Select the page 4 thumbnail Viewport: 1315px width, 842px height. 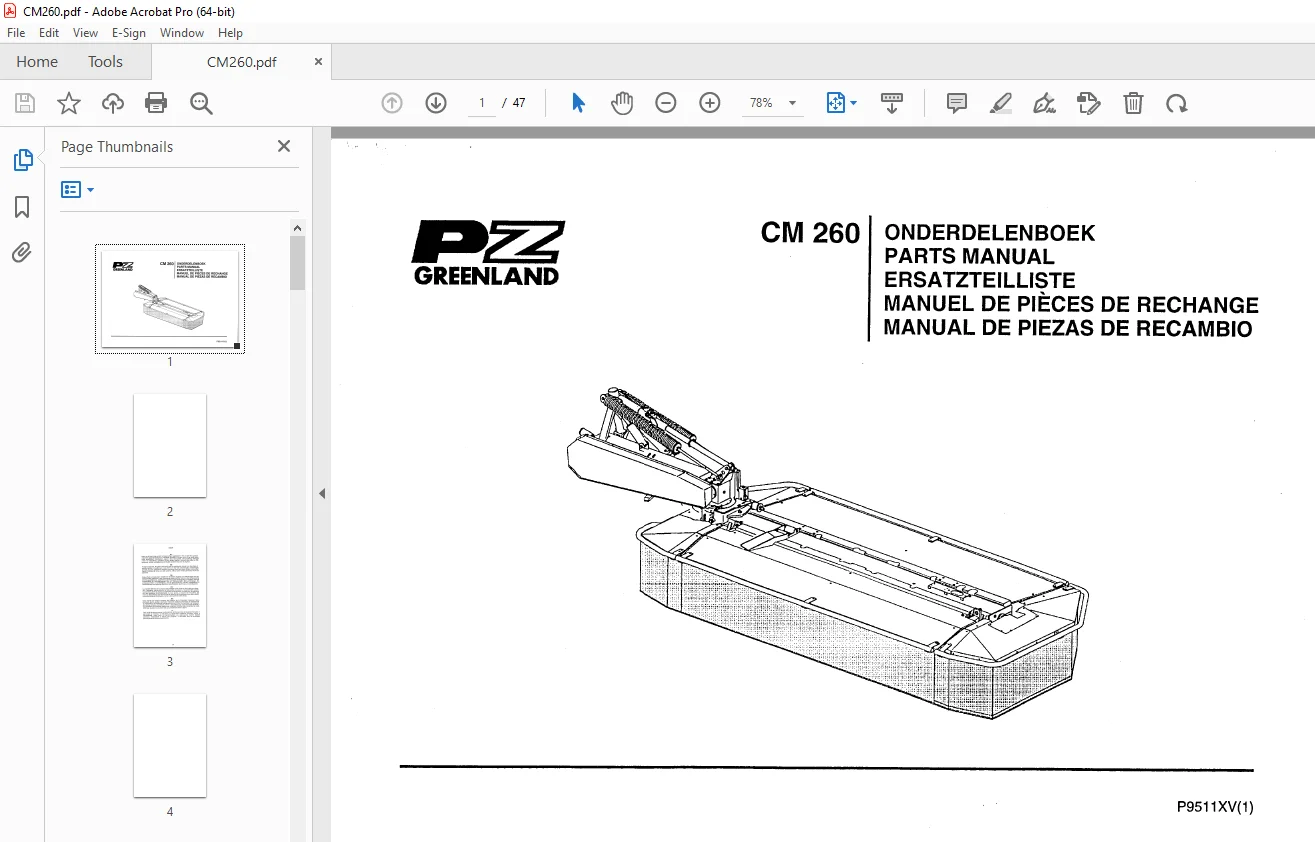click(170, 746)
